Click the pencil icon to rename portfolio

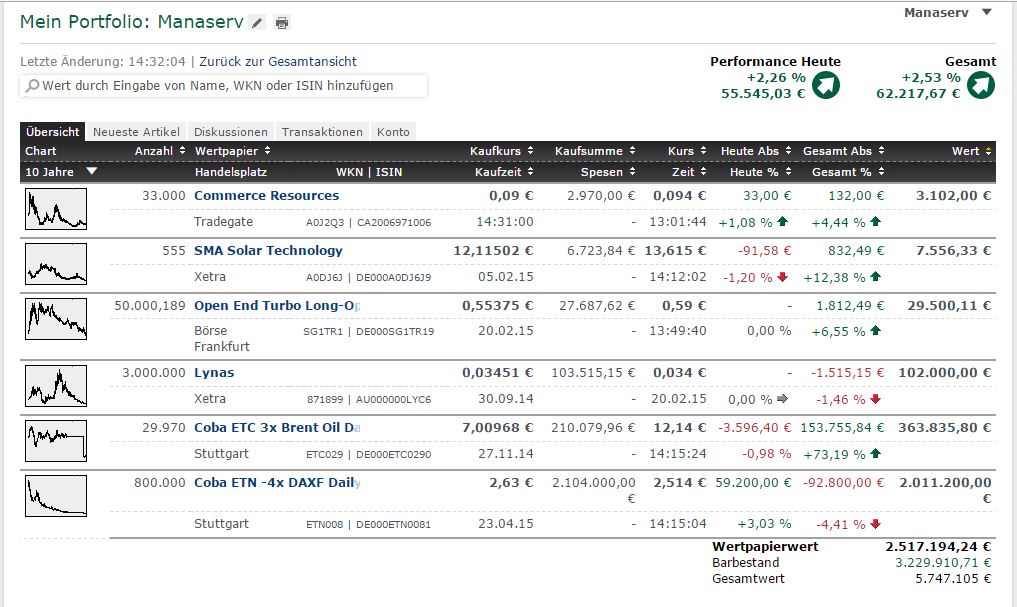pos(257,22)
